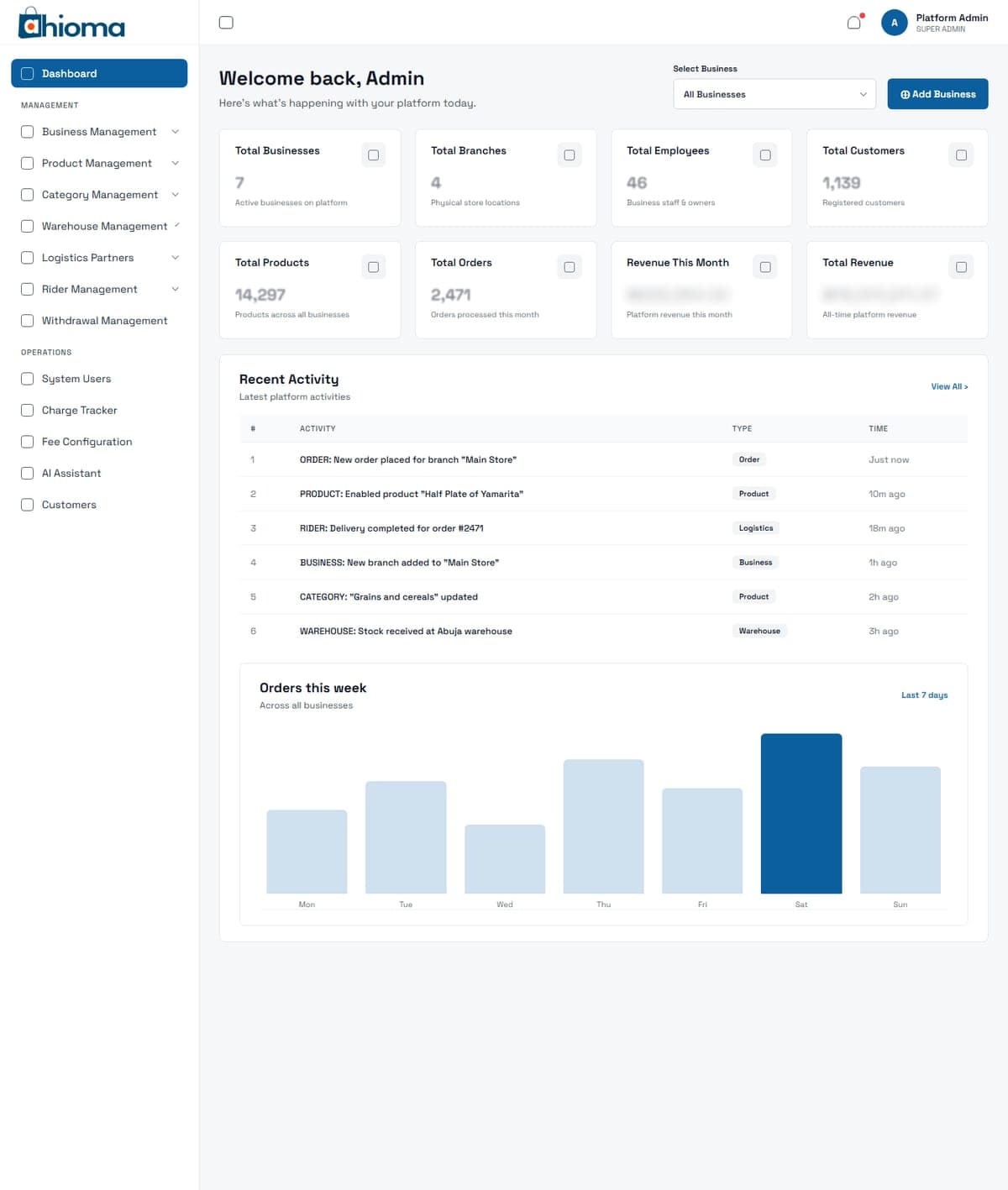Screen dimensions: 1008x1190
Task: Click the Total Employees card icon
Action: pos(765,155)
